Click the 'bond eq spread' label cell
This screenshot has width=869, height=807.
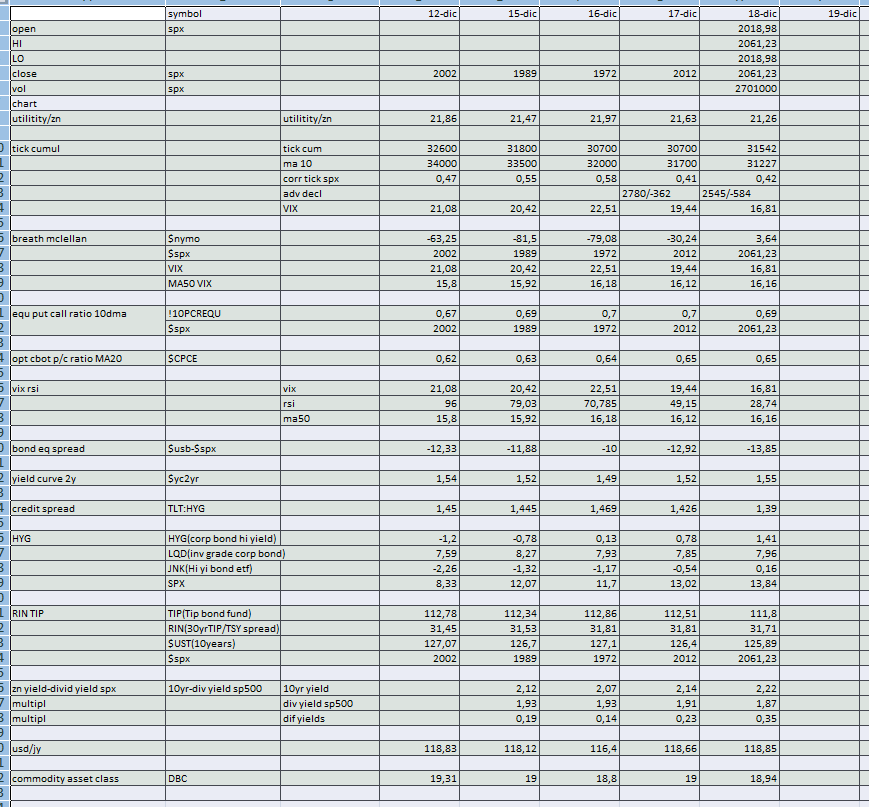pyautogui.click(x=88, y=448)
